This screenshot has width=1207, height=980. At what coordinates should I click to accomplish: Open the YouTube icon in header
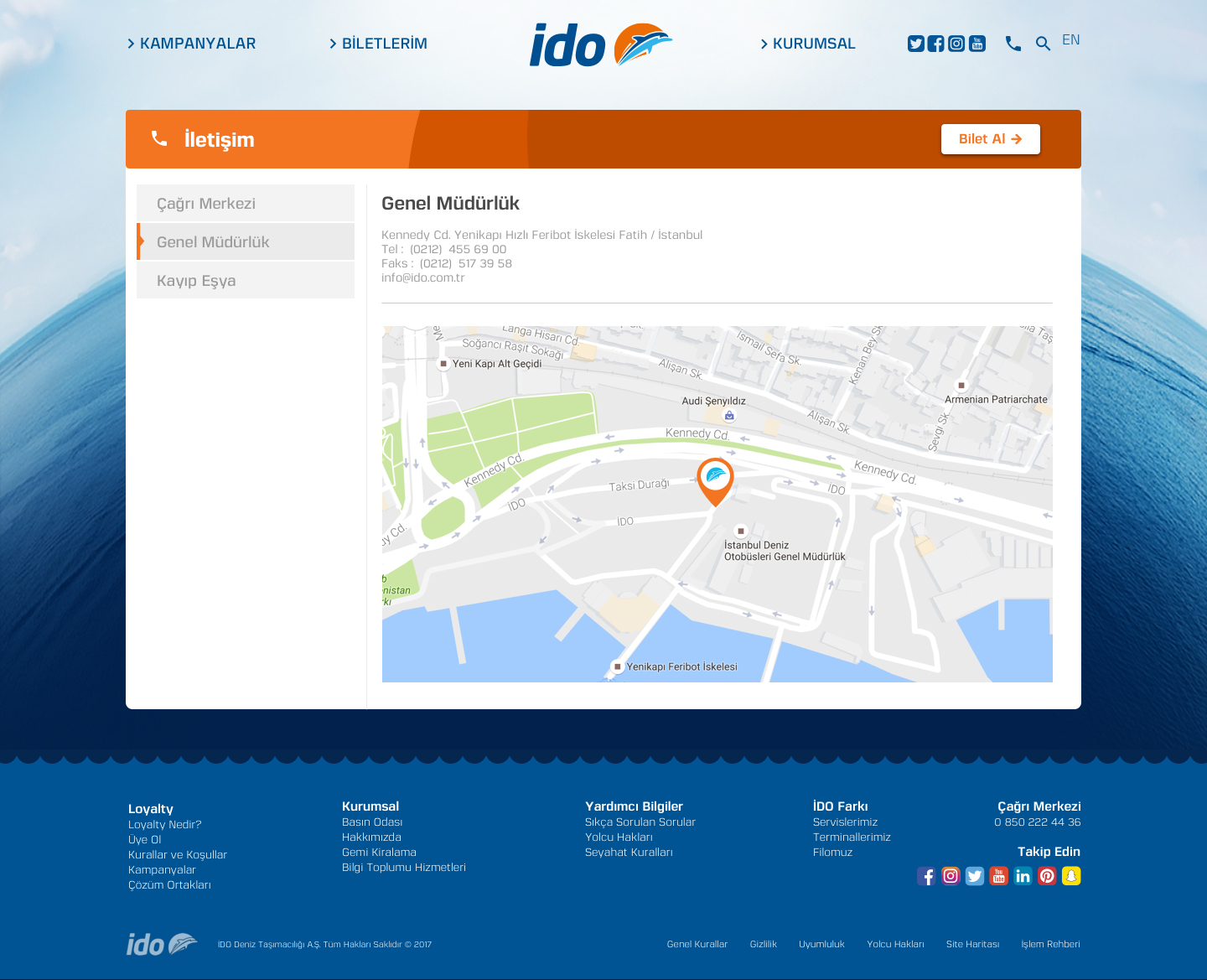977,44
